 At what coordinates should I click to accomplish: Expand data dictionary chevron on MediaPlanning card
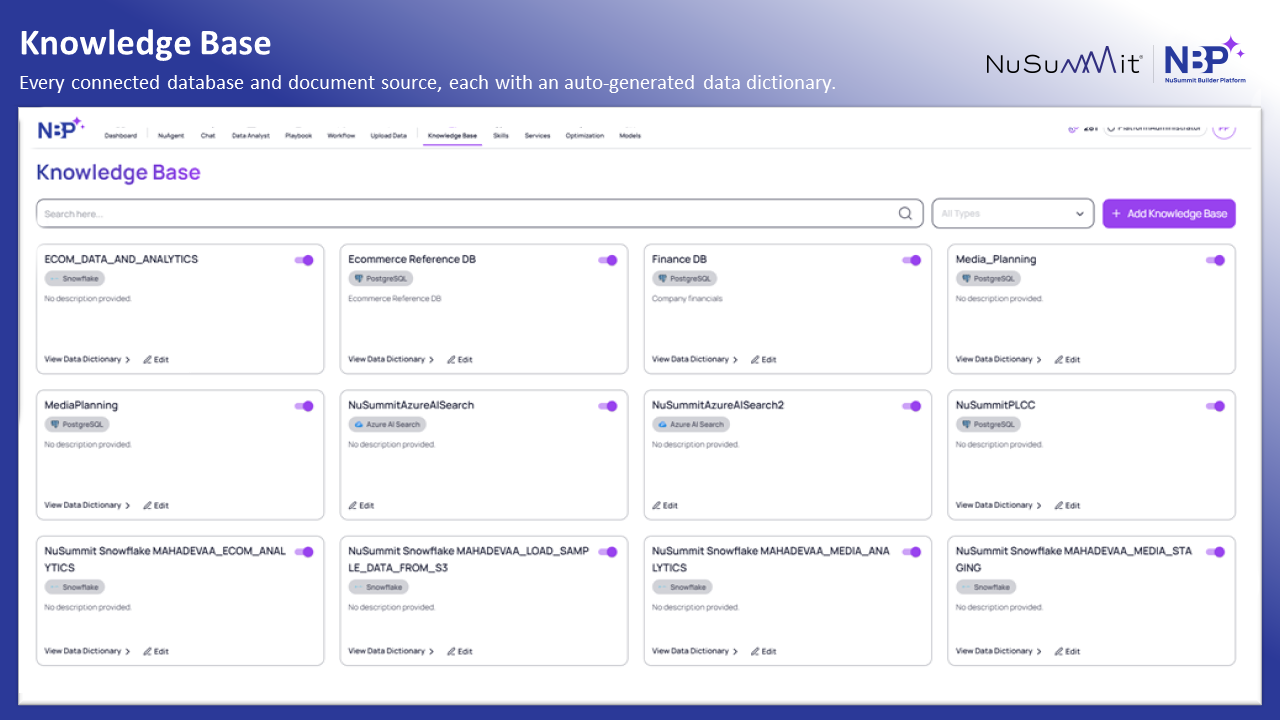point(128,505)
